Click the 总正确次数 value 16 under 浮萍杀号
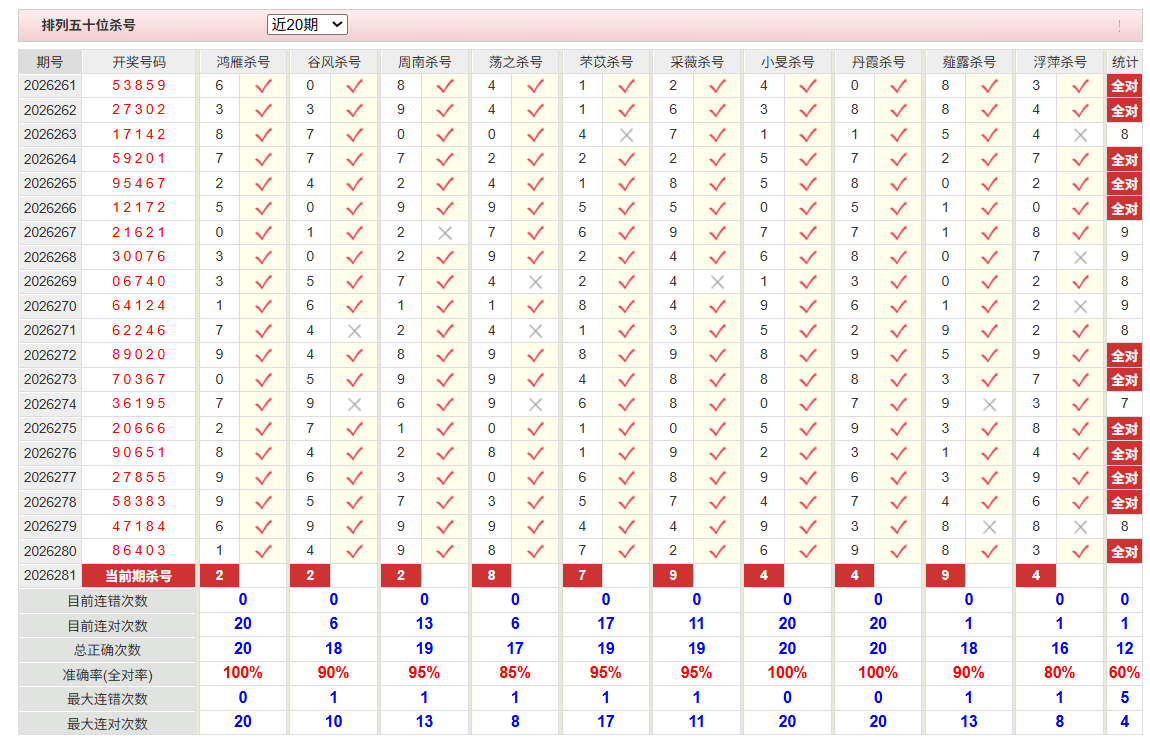 [x=1059, y=649]
